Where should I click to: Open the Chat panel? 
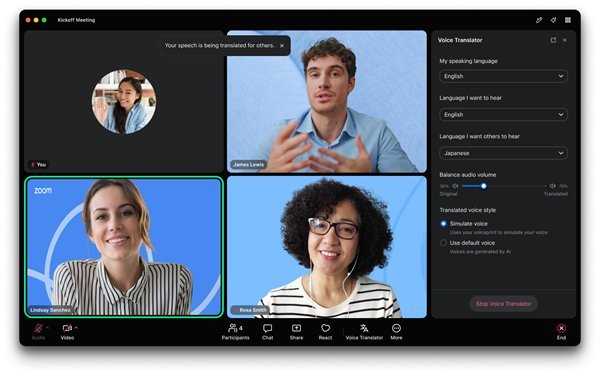tap(267, 331)
